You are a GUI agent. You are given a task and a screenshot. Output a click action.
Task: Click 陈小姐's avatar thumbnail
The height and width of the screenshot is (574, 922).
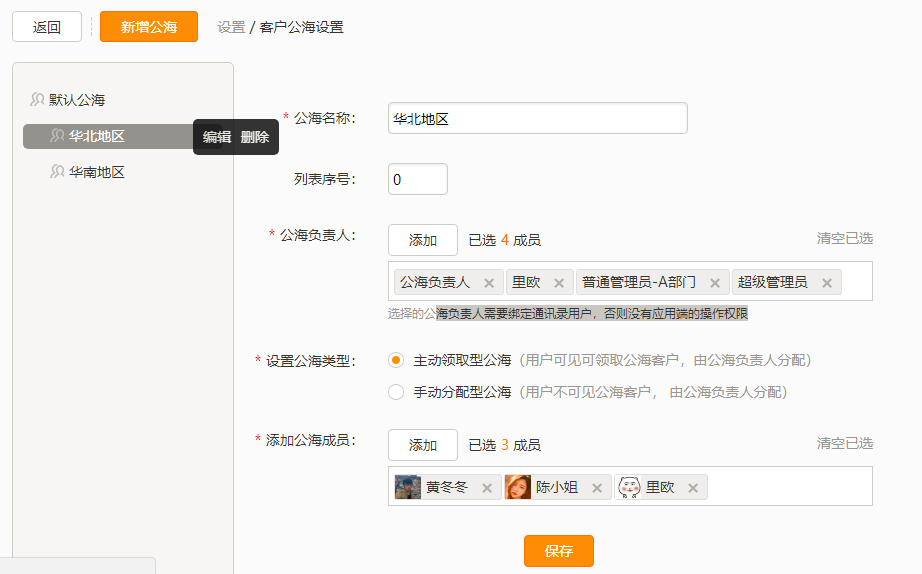pyautogui.click(x=518, y=488)
